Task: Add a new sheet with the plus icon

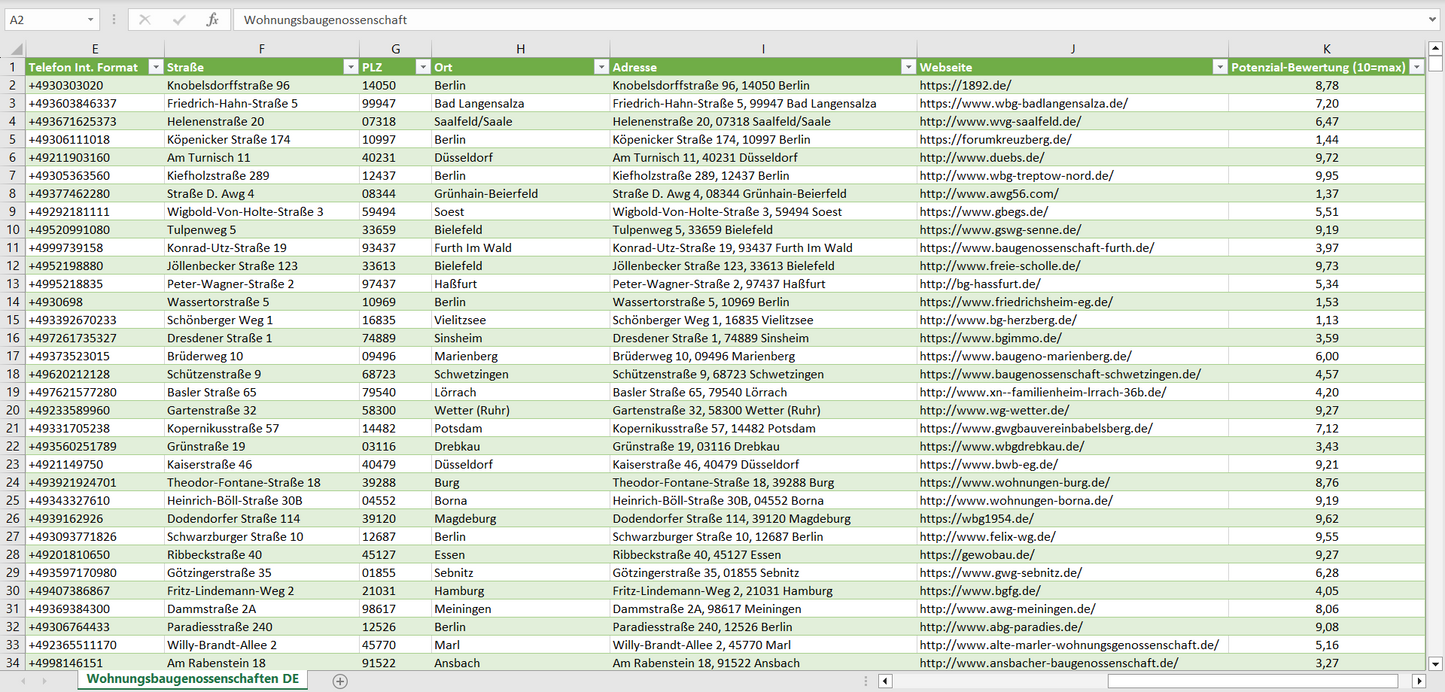Action: tap(340, 681)
